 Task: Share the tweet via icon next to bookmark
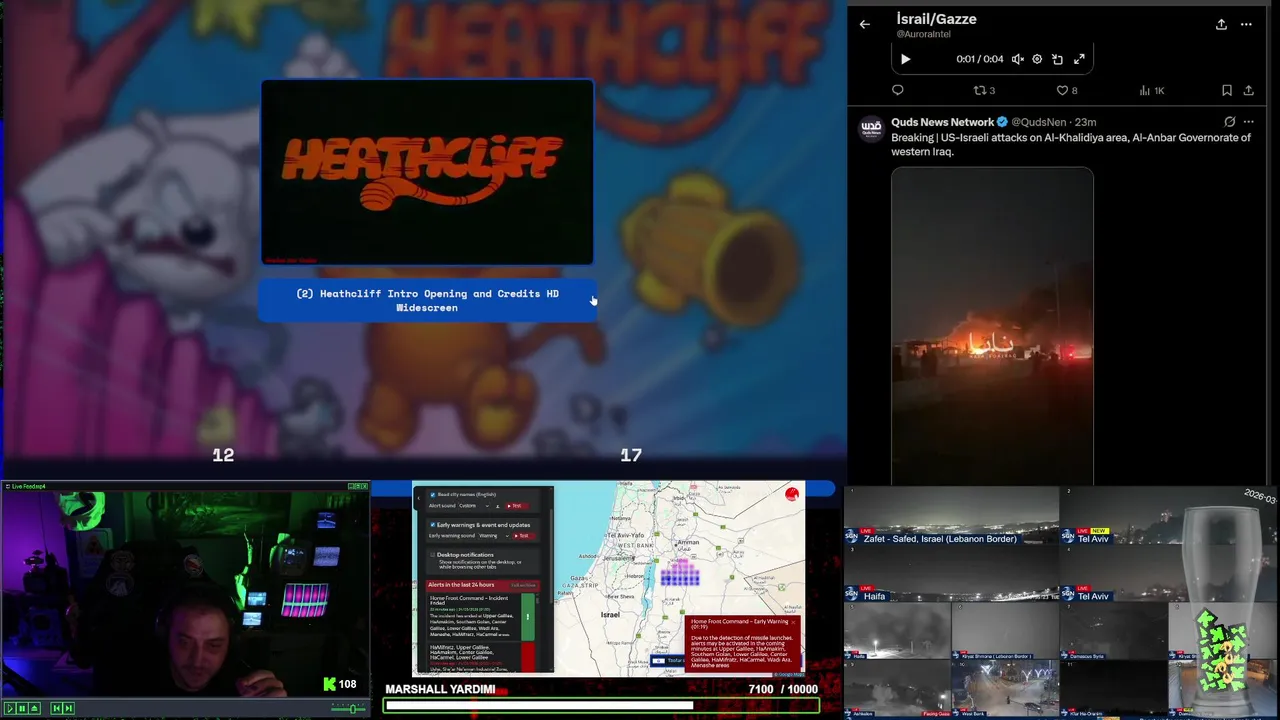coord(1249,90)
